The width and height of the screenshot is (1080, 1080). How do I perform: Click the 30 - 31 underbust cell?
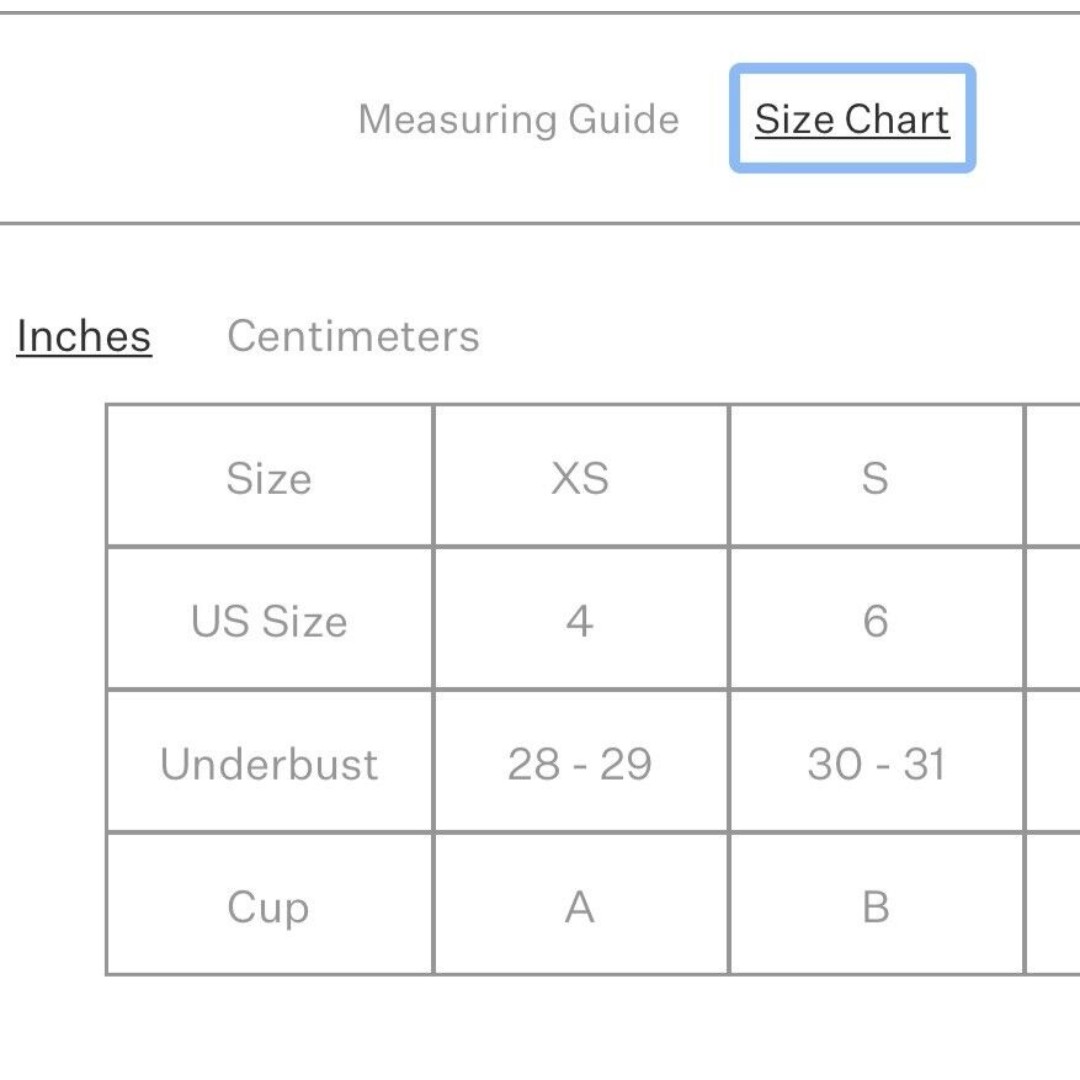(x=876, y=762)
